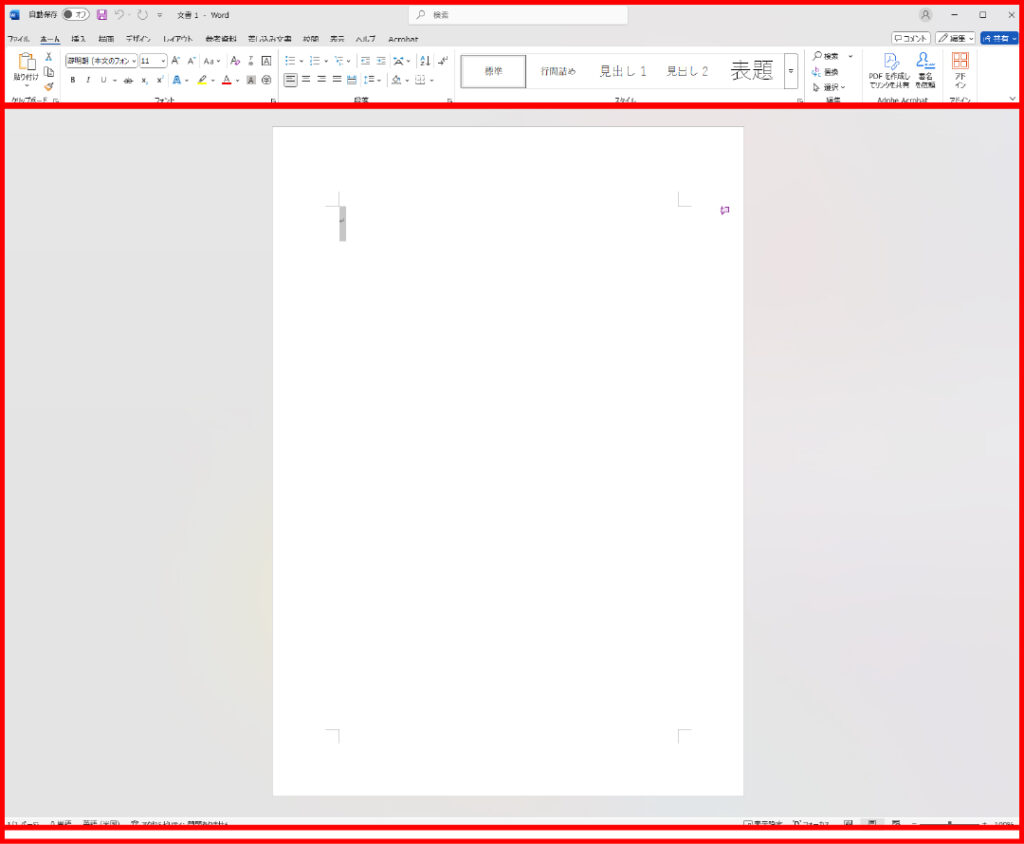This screenshot has width=1024, height=844.
Task: Decrease font size with smaller A icon
Action: point(191,61)
